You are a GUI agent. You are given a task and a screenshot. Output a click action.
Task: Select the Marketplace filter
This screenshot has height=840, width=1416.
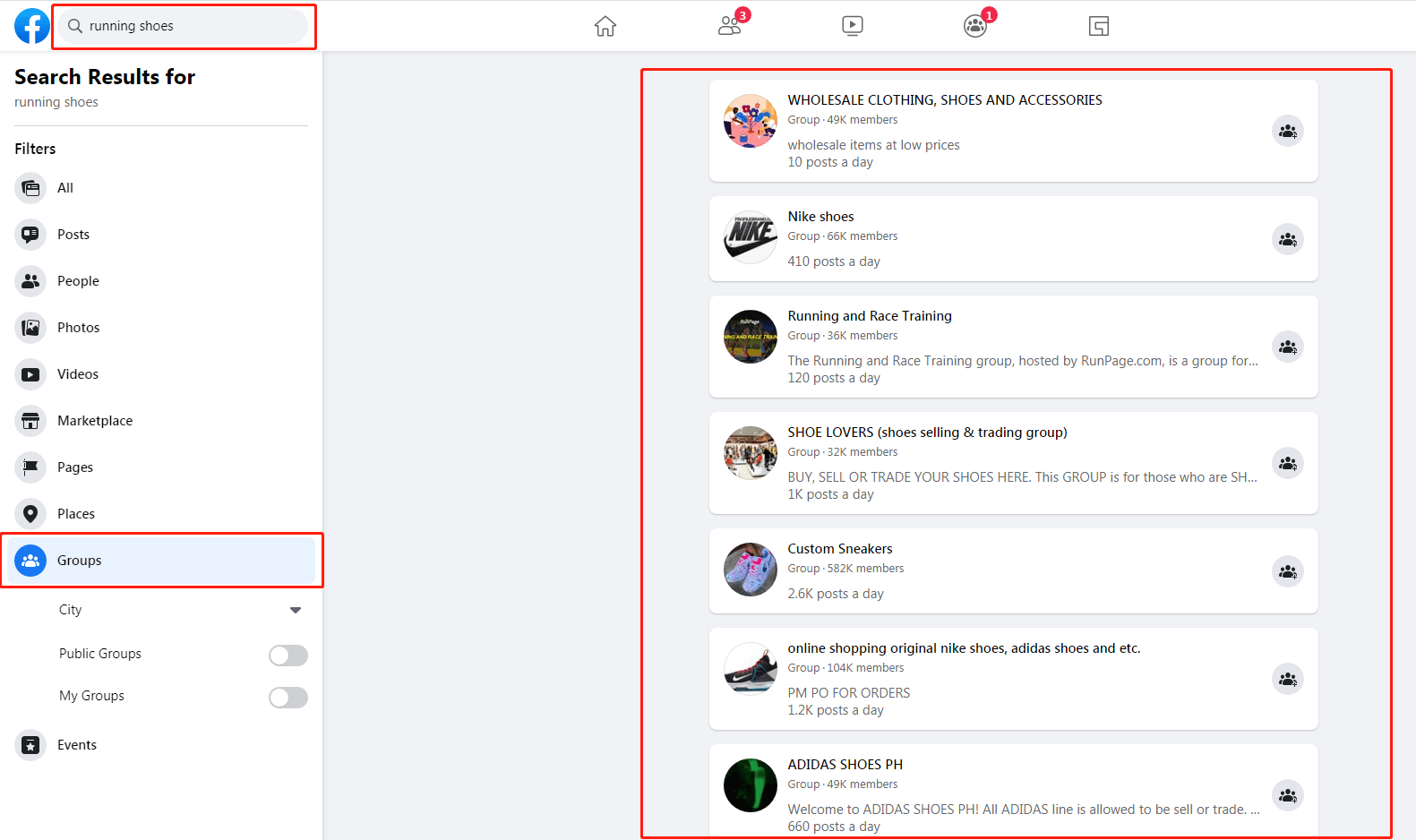161,421
